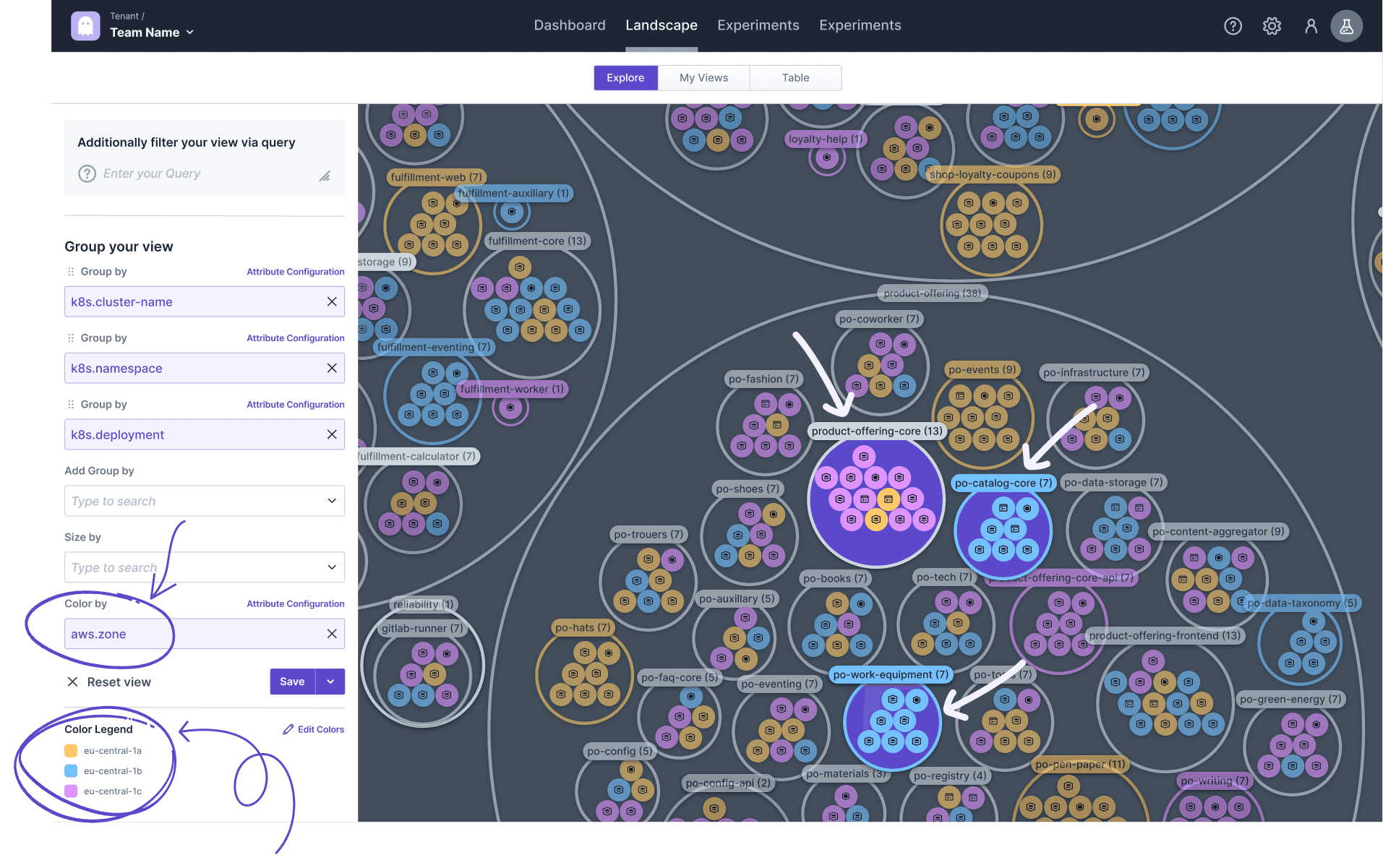Select the fulfillment-worker single node
Viewport: 1383px width, 868px height.
coord(510,408)
